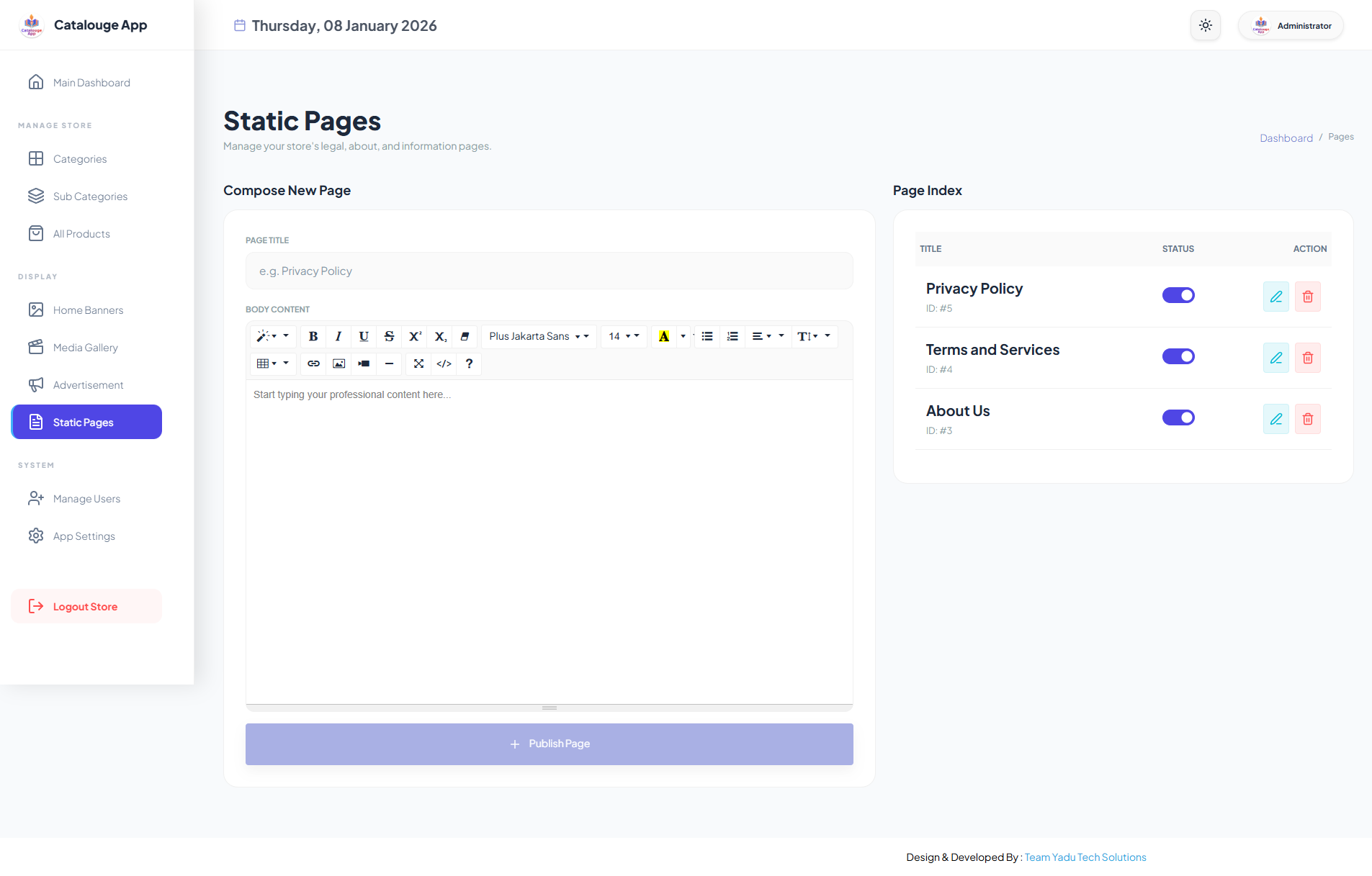The height and width of the screenshot is (876, 1372).
Task: Apply underline formatting
Action: [x=364, y=336]
